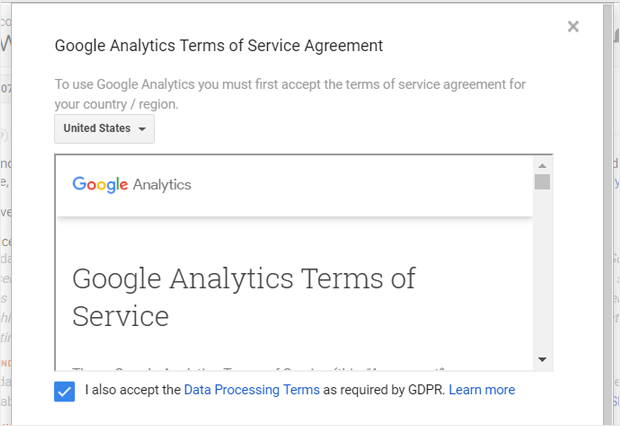
Task: Click the terms pane scrollbar thumb
Action: click(542, 182)
